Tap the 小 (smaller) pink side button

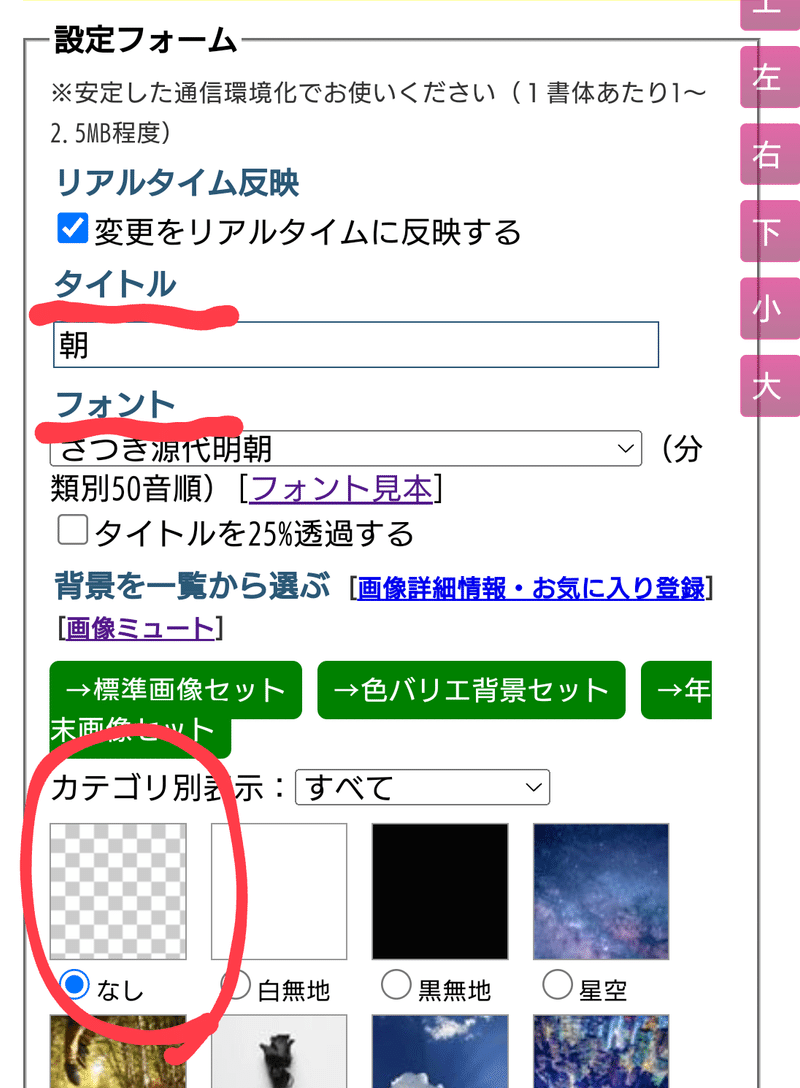click(x=769, y=309)
